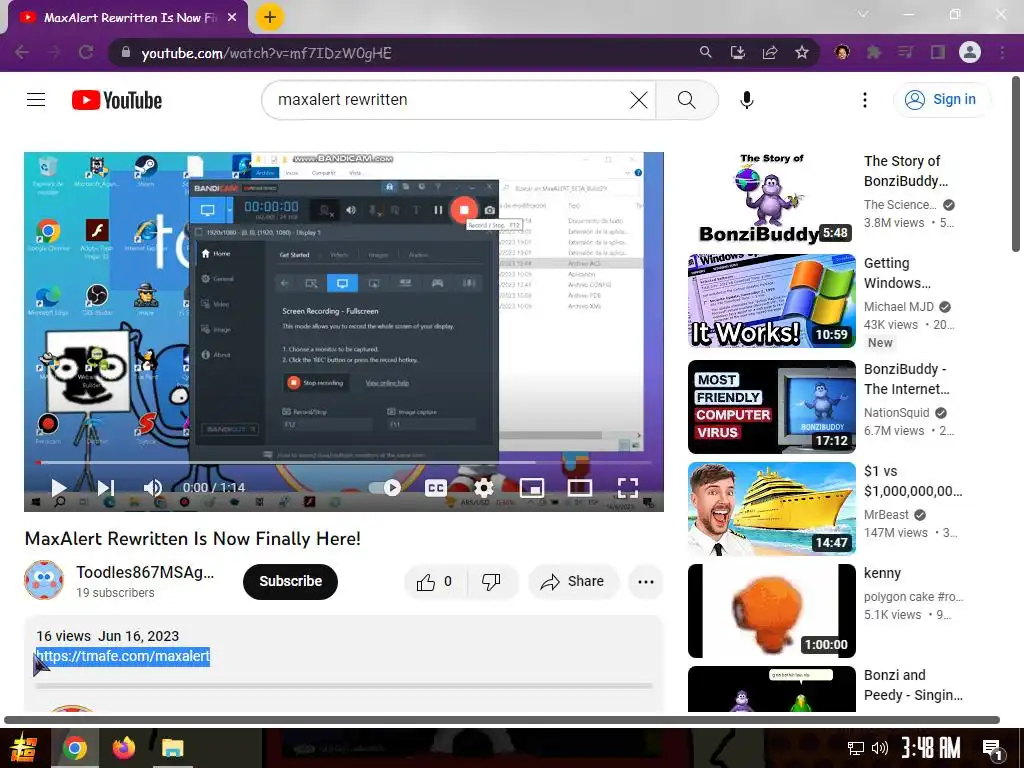Screen dimensions: 1024x768
Task: Open YouTube settings three-dot menu
Action: tap(865, 100)
